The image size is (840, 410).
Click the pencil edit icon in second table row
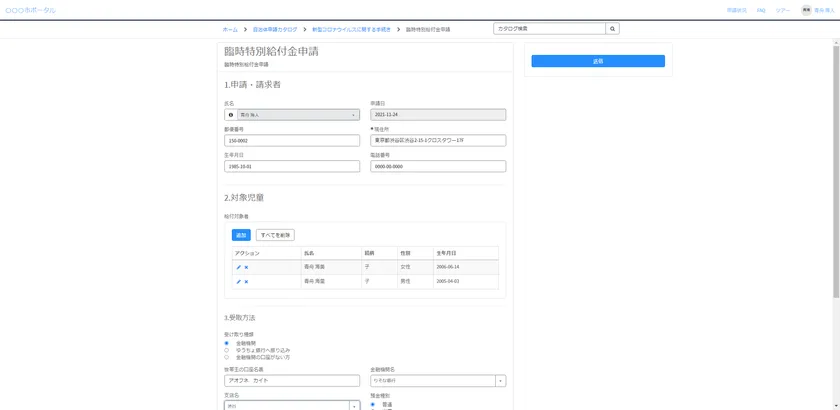click(x=238, y=282)
